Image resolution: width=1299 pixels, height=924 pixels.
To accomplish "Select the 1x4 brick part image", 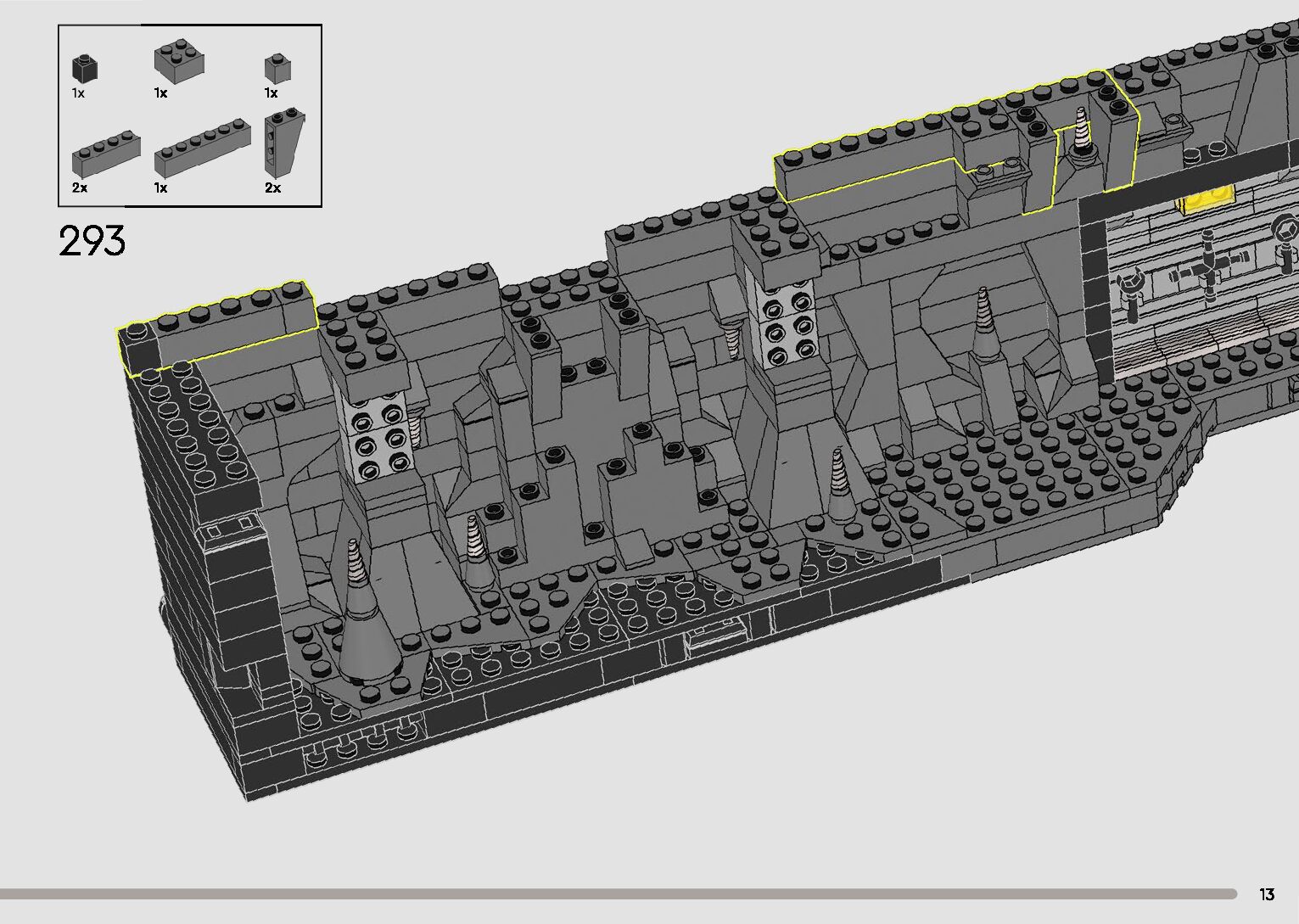I will 105,151.
